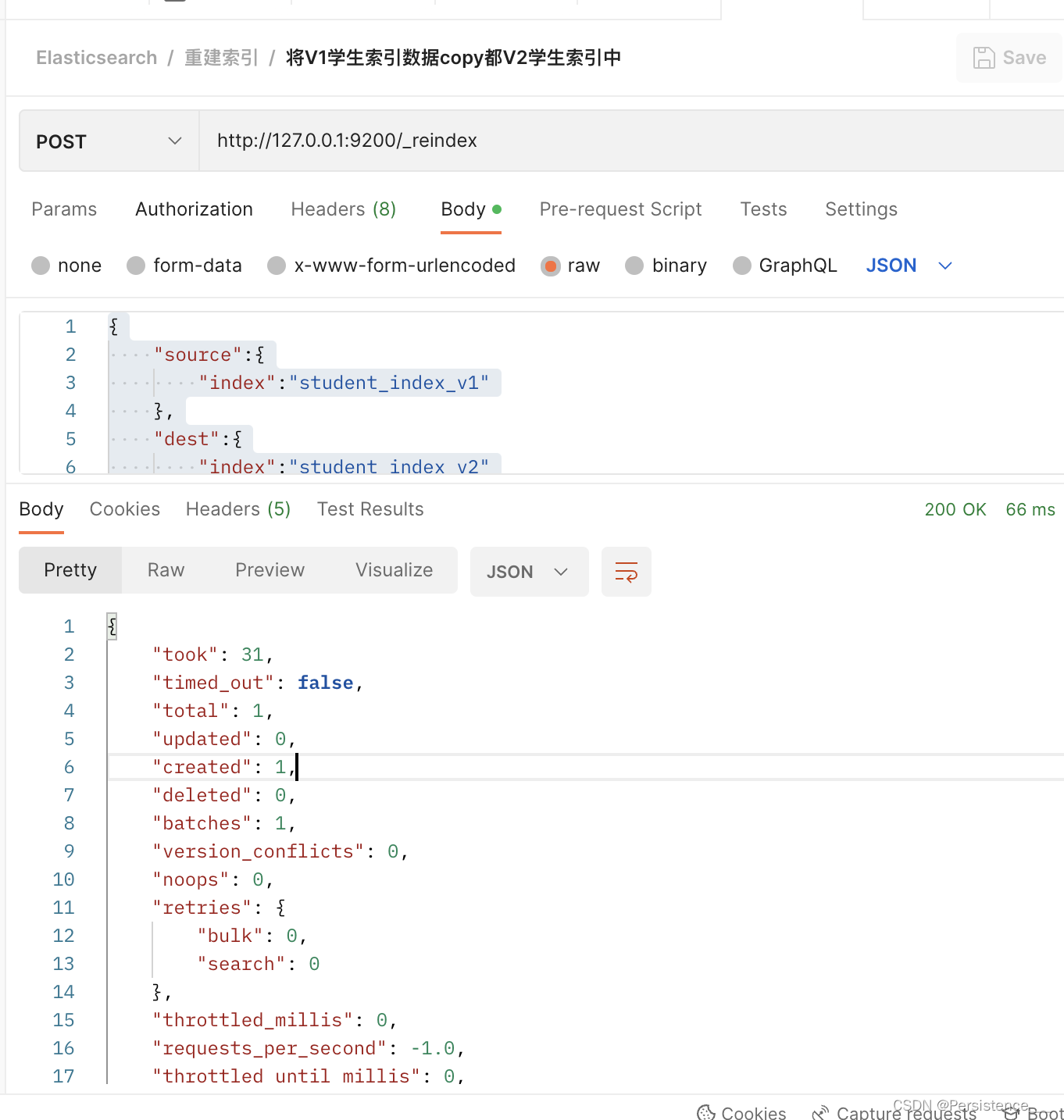The image size is (1064, 1120).
Task: Open the Settings tab
Action: click(x=862, y=209)
